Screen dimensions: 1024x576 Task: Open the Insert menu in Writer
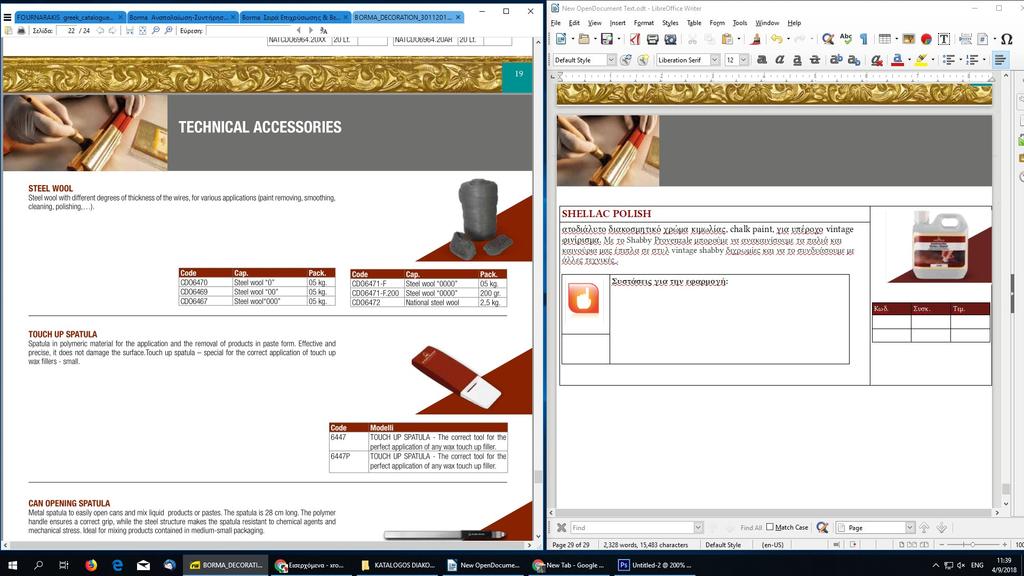[617, 23]
